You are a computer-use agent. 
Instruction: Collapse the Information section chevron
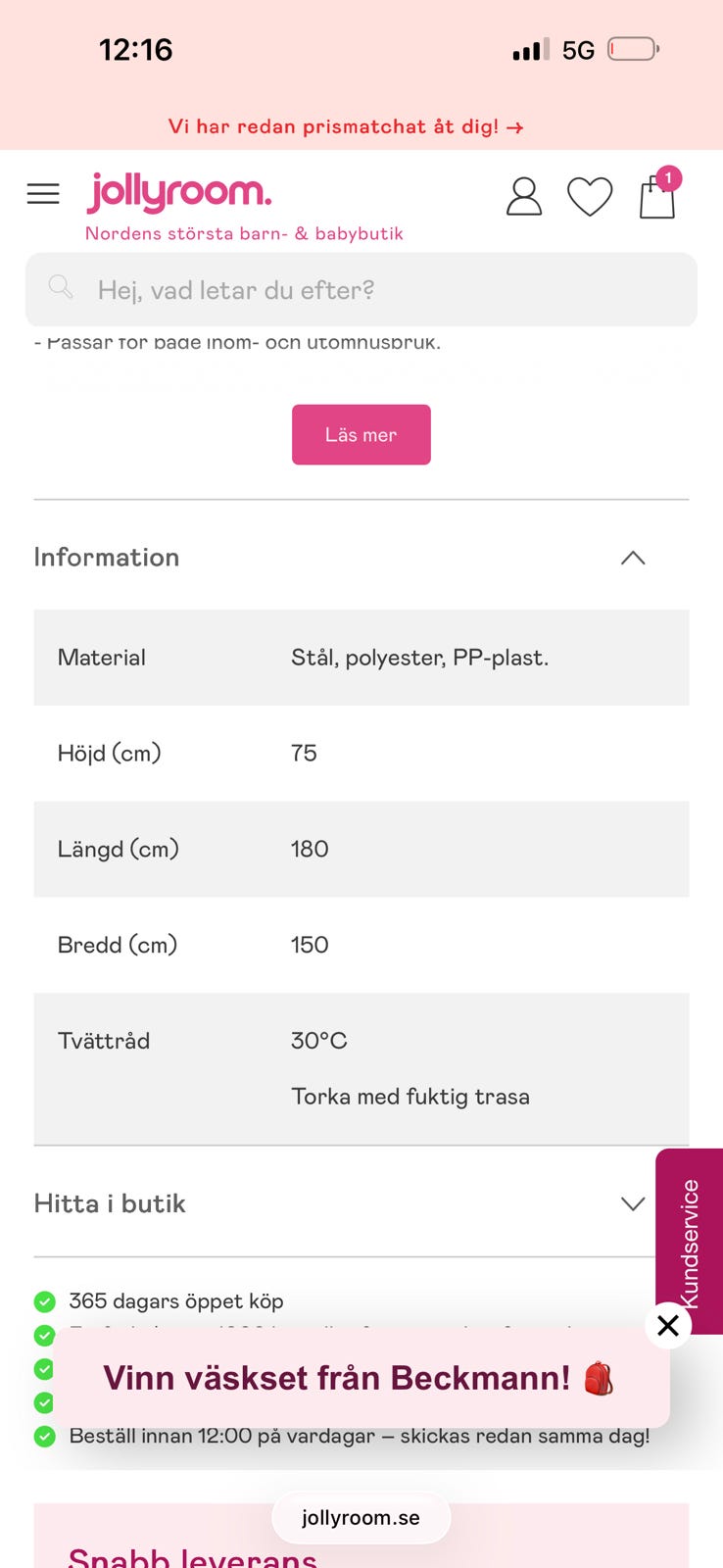point(633,558)
